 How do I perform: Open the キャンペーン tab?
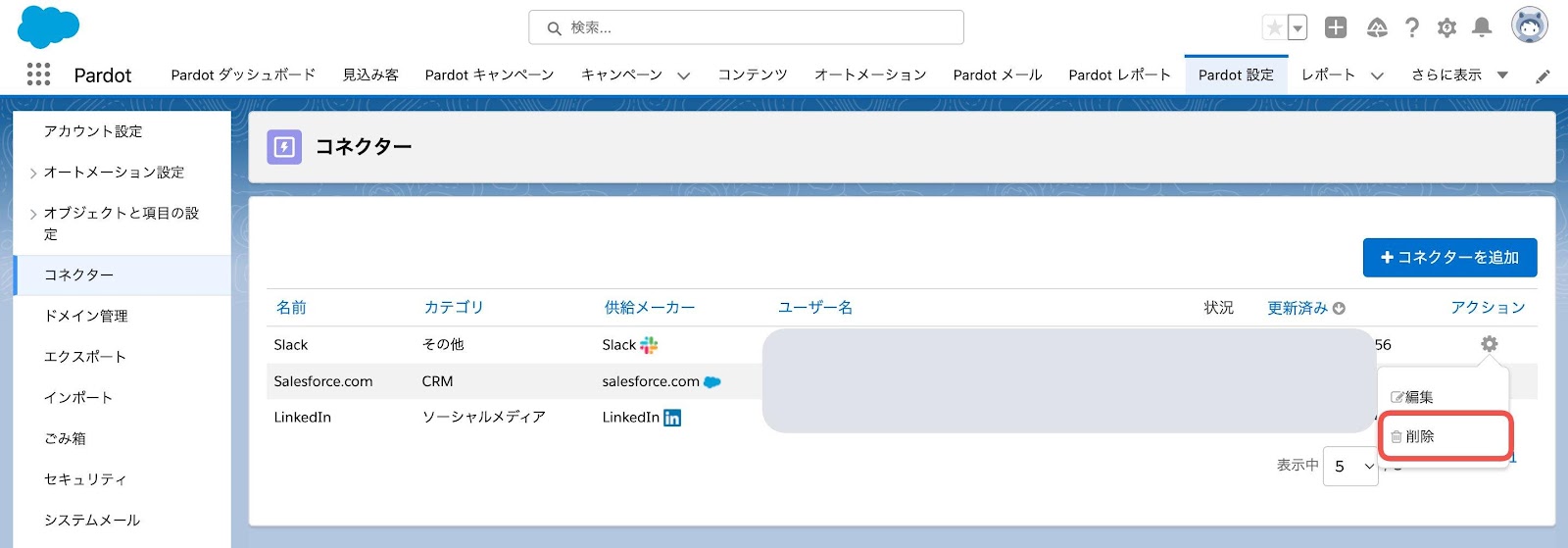click(x=621, y=75)
